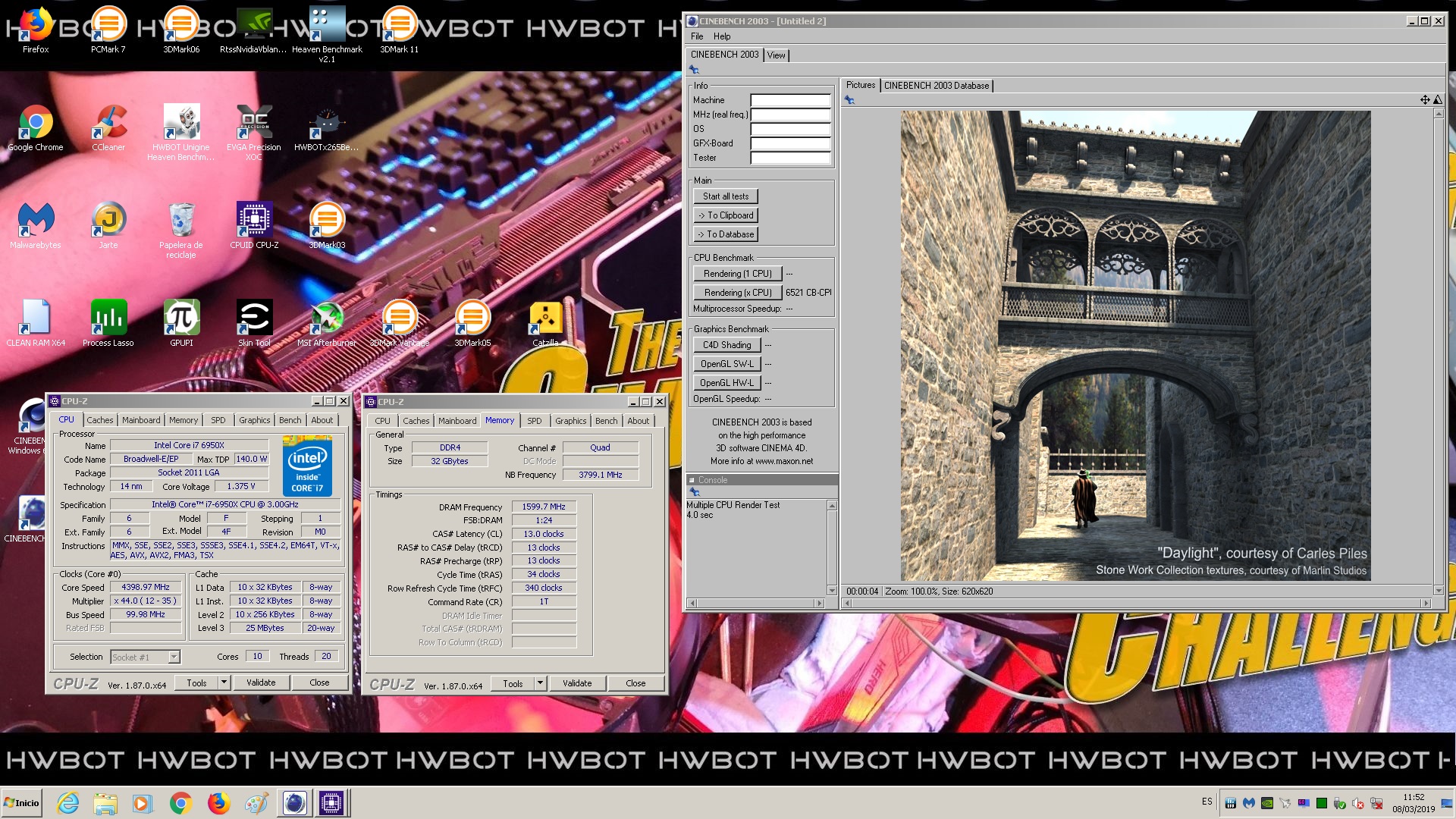Open About tab in CPU-Z Memory window
1456x819 pixels.
point(638,421)
